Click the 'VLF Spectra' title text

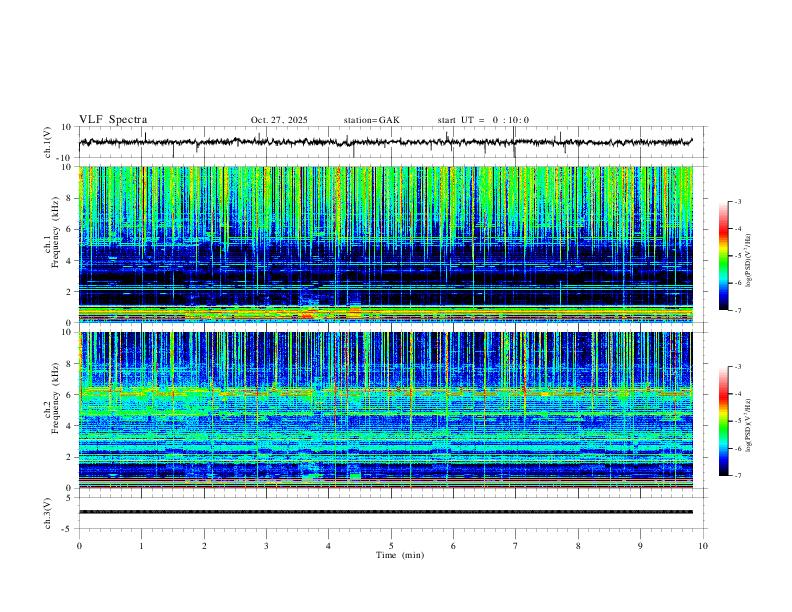113,120
